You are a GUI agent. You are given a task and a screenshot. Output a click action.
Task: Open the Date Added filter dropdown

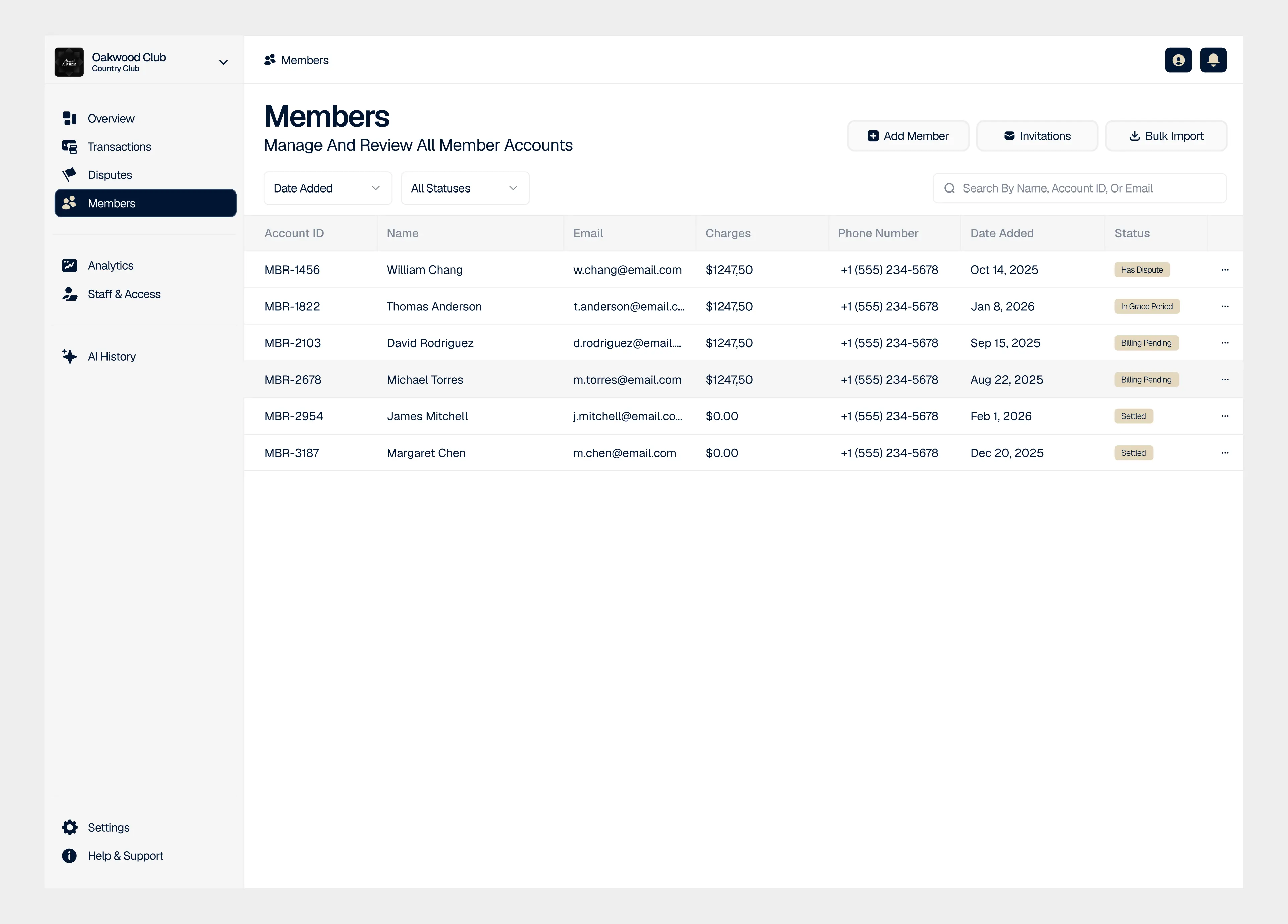328,188
